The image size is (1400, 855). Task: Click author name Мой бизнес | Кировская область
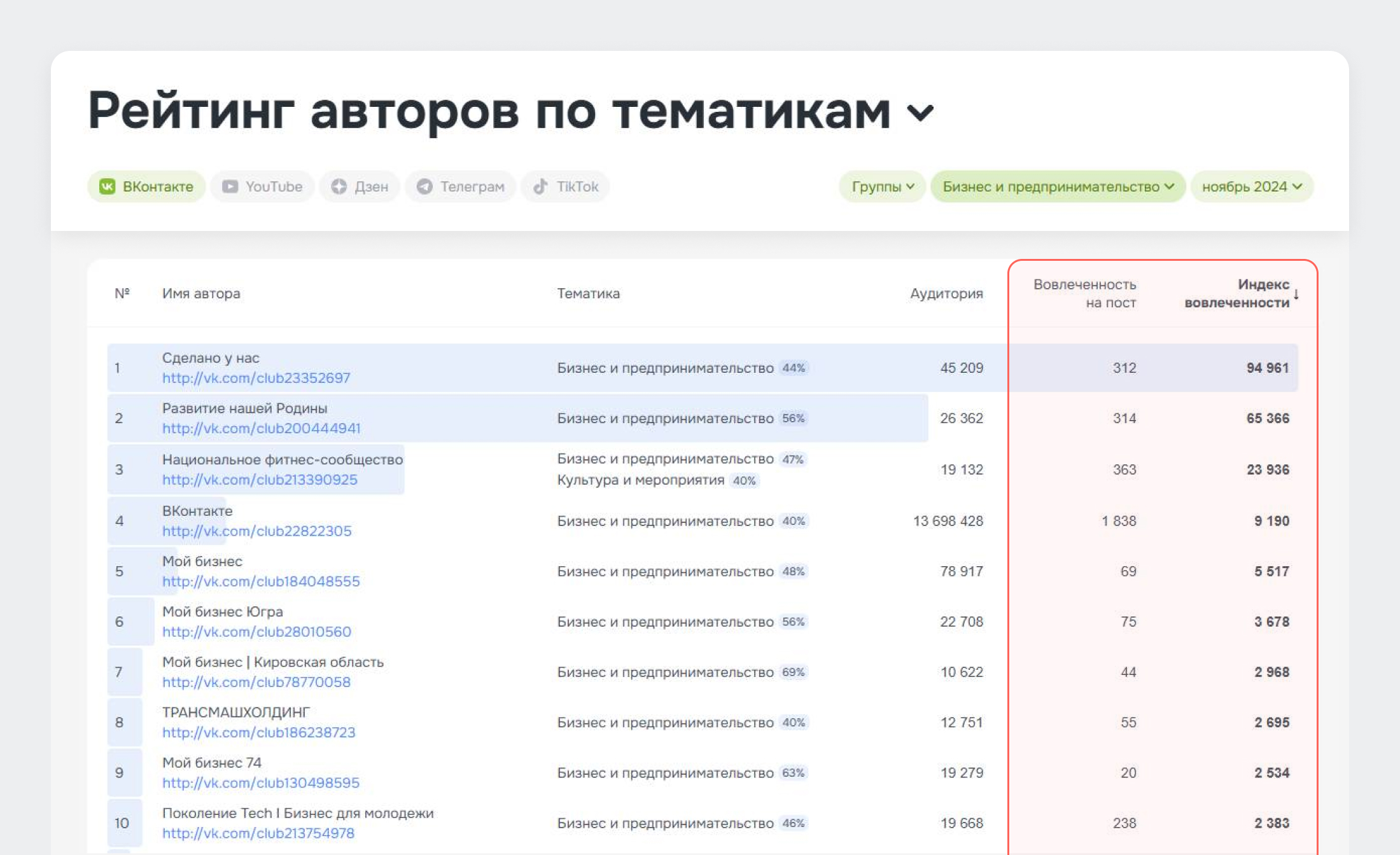[273, 662]
